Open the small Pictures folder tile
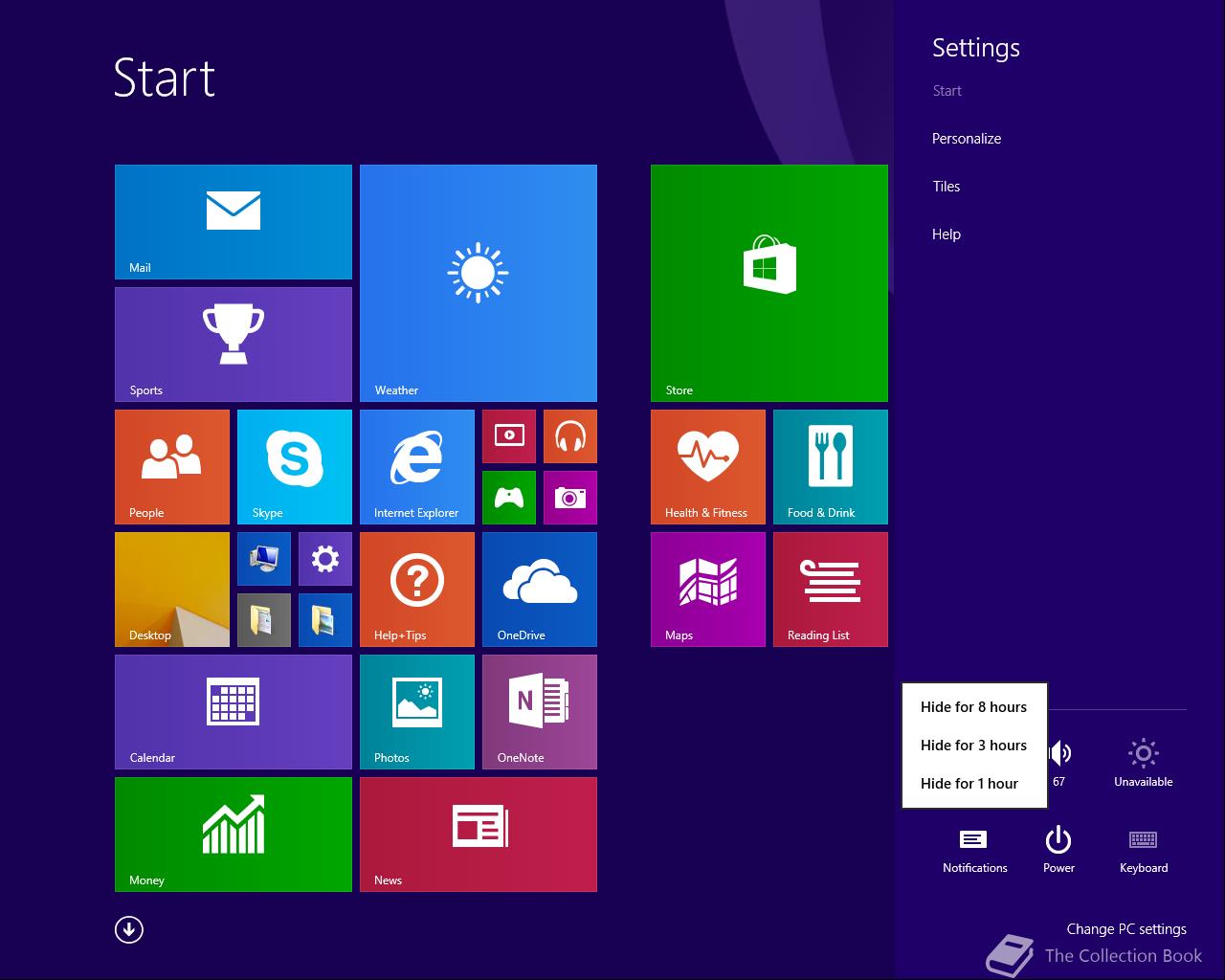This screenshot has height=980, width=1225. point(325,620)
